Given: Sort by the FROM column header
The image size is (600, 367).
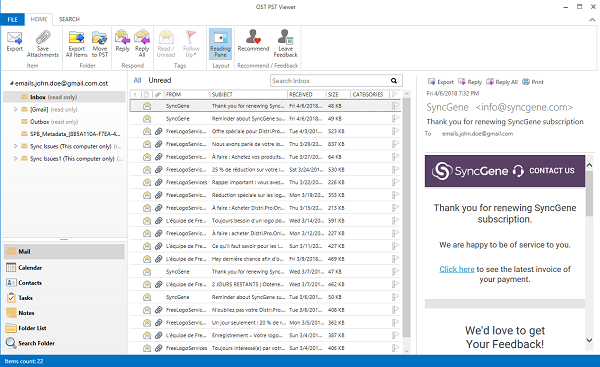Looking at the screenshot, I should pyautogui.click(x=187, y=94).
